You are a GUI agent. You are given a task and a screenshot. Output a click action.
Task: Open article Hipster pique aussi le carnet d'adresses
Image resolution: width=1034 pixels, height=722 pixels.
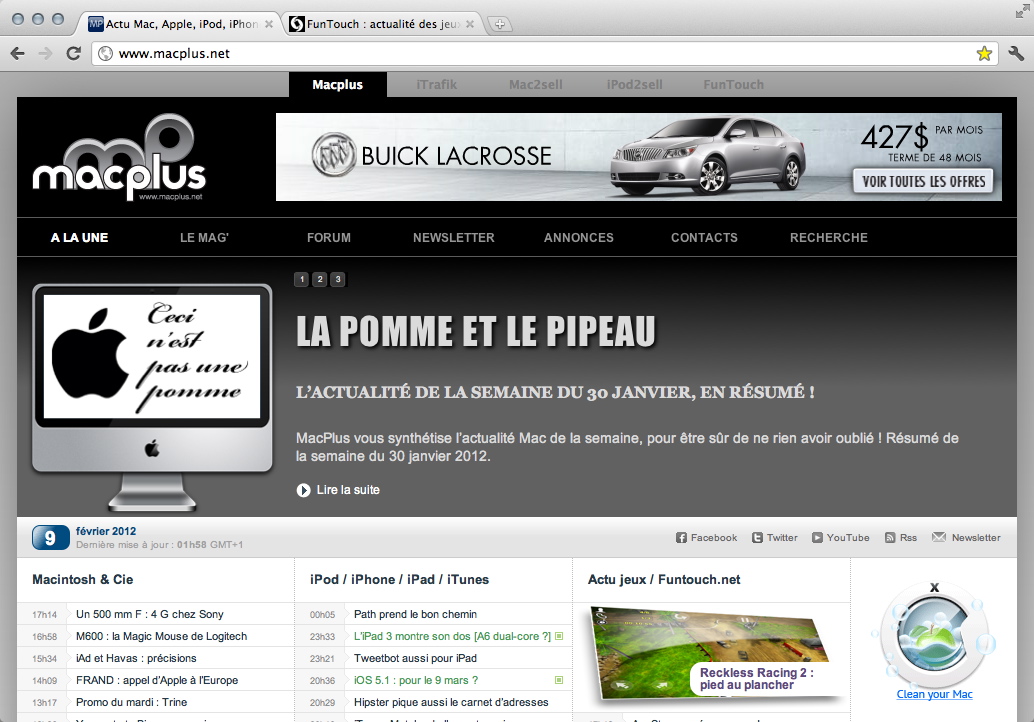click(451, 702)
